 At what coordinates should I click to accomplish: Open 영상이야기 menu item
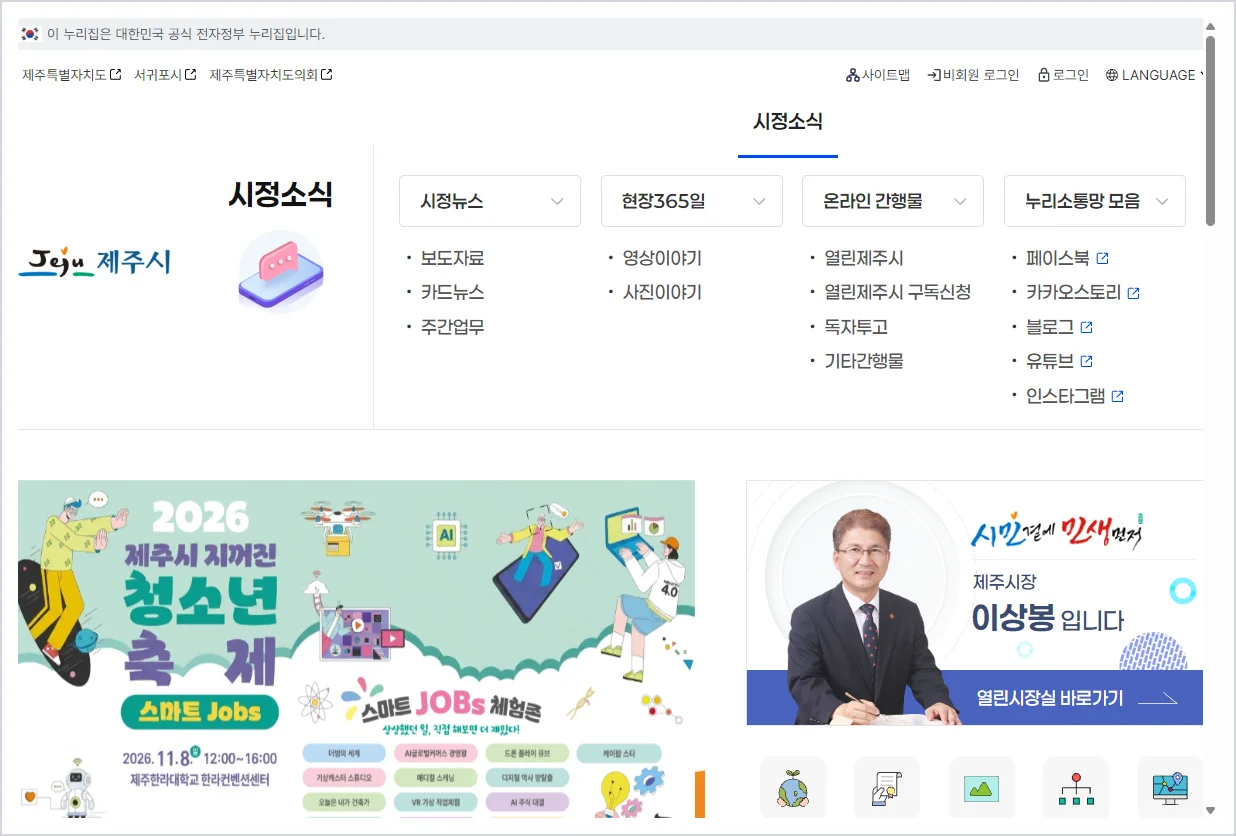coord(662,258)
